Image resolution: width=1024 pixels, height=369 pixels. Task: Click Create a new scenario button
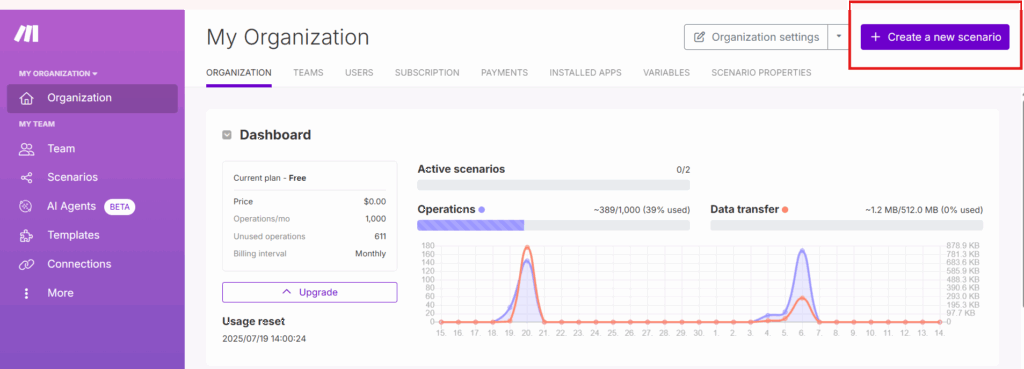click(935, 37)
